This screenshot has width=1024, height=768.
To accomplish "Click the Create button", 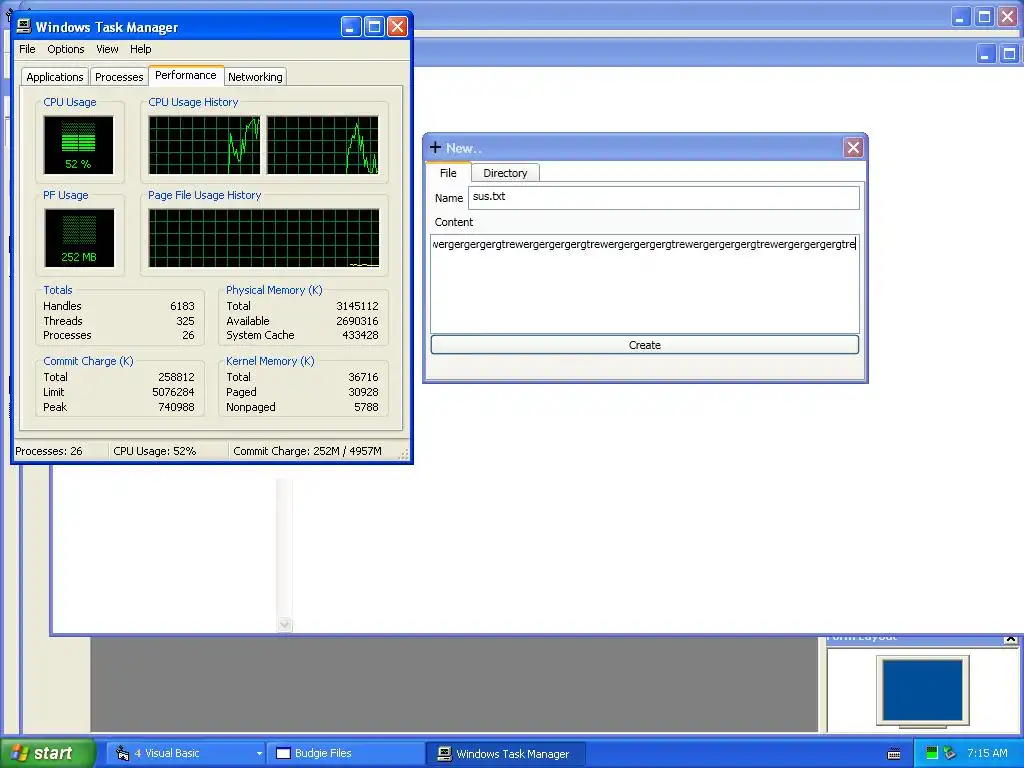I will point(645,345).
